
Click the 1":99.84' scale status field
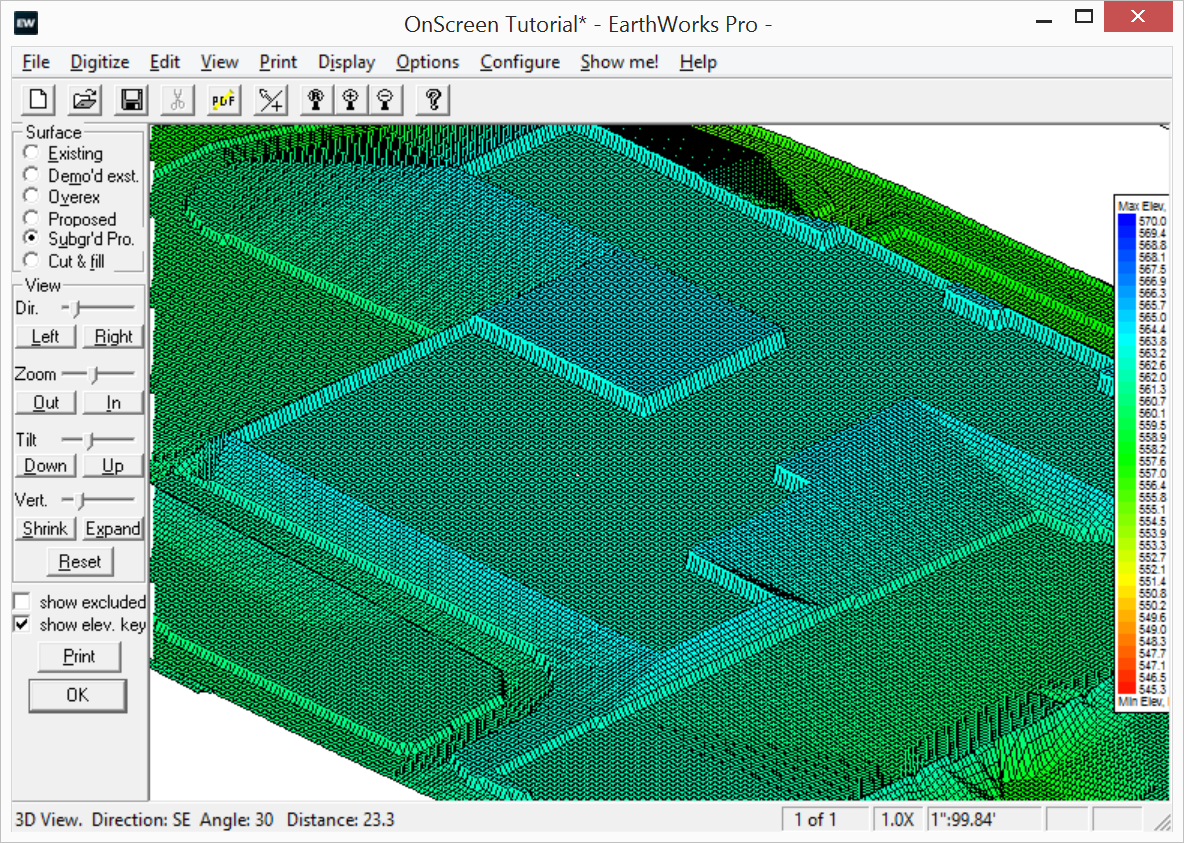coord(983,819)
